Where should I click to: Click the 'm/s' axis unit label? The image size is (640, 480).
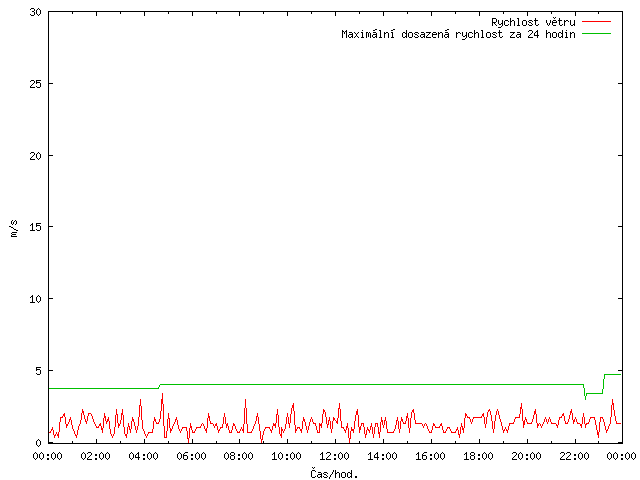tap(14, 228)
